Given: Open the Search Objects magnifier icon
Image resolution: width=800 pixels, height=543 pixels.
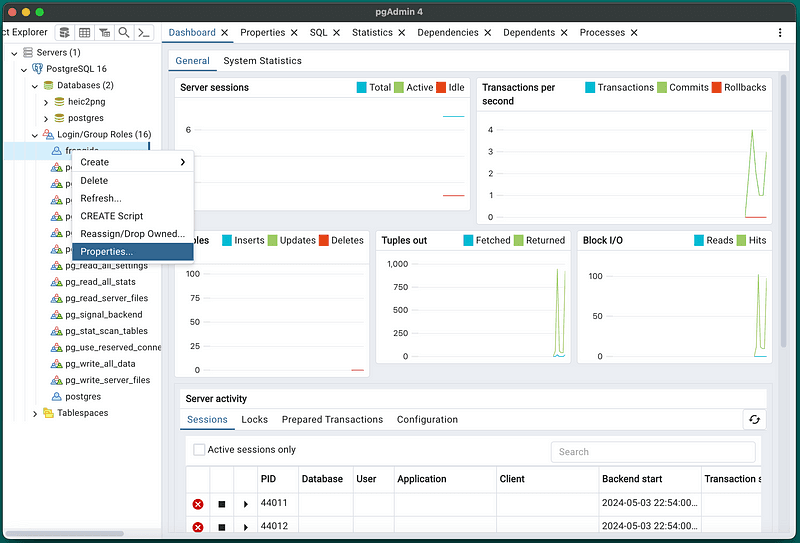Looking at the screenshot, I should pos(124,33).
